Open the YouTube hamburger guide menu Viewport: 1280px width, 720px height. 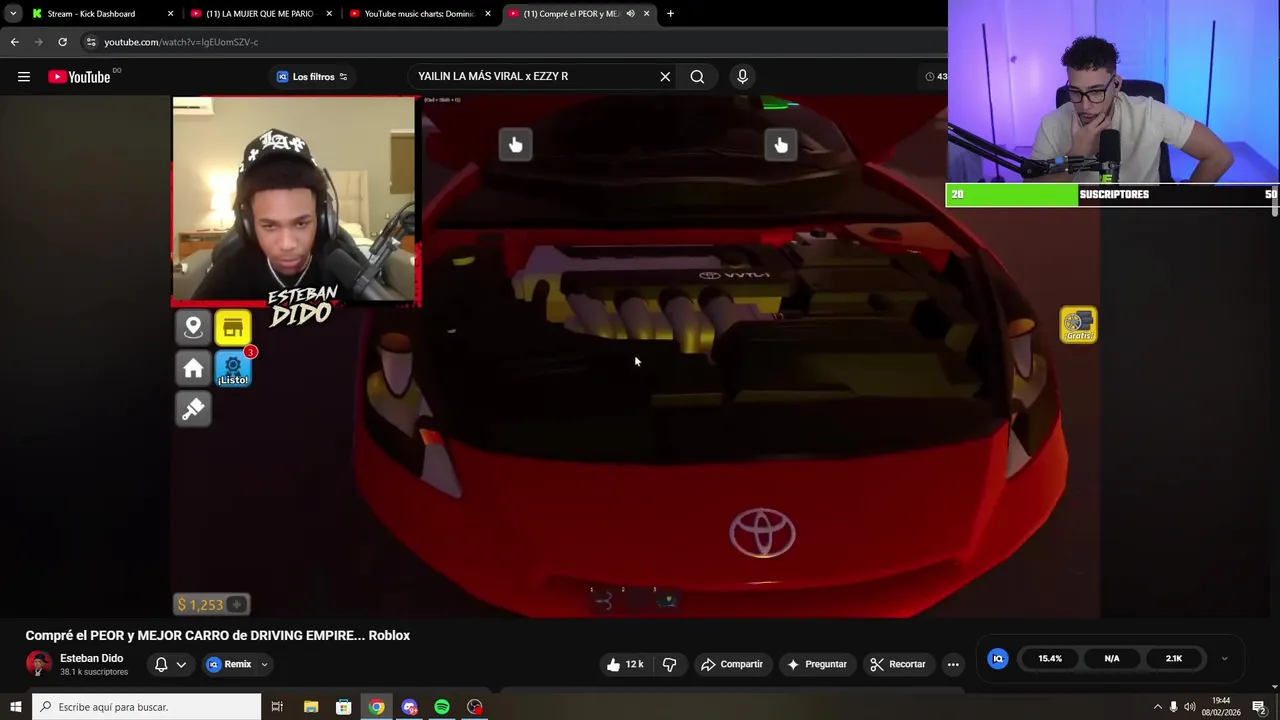pyautogui.click(x=24, y=77)
